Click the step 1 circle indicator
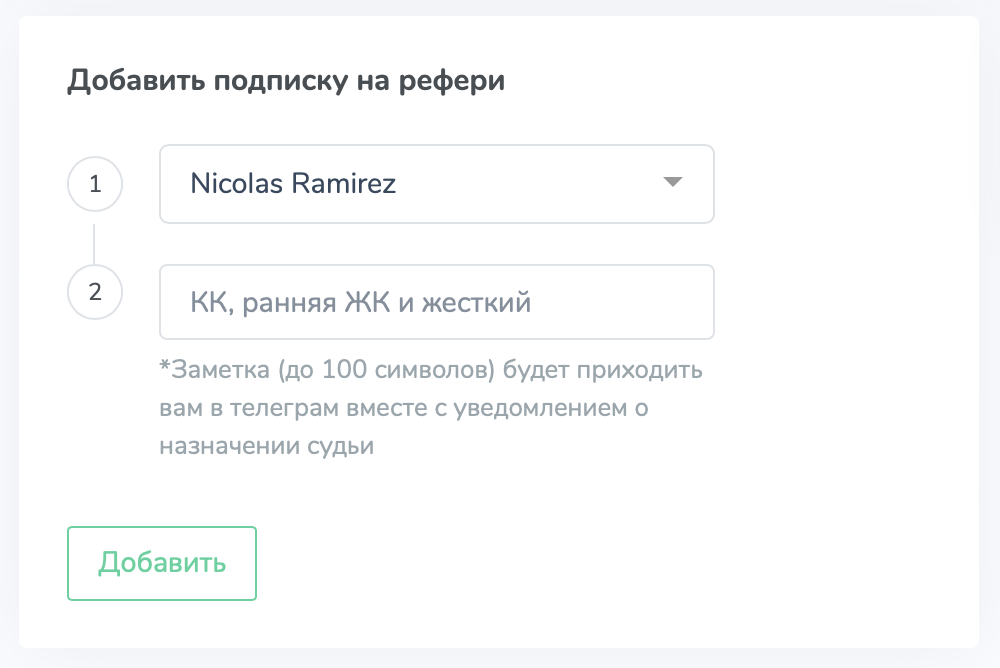Viewport: 1000px width, 668px height. click(x=95, y=184)
